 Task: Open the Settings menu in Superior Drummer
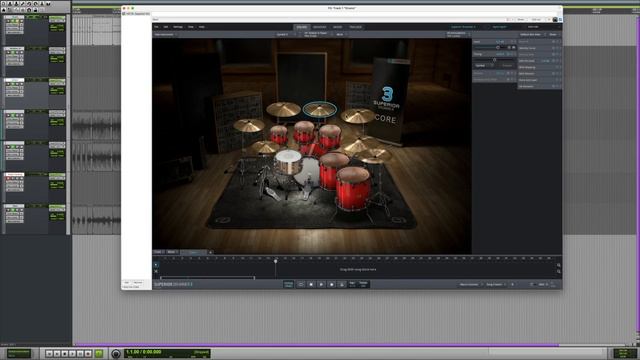pyautogui.click(x=178, y=27)
